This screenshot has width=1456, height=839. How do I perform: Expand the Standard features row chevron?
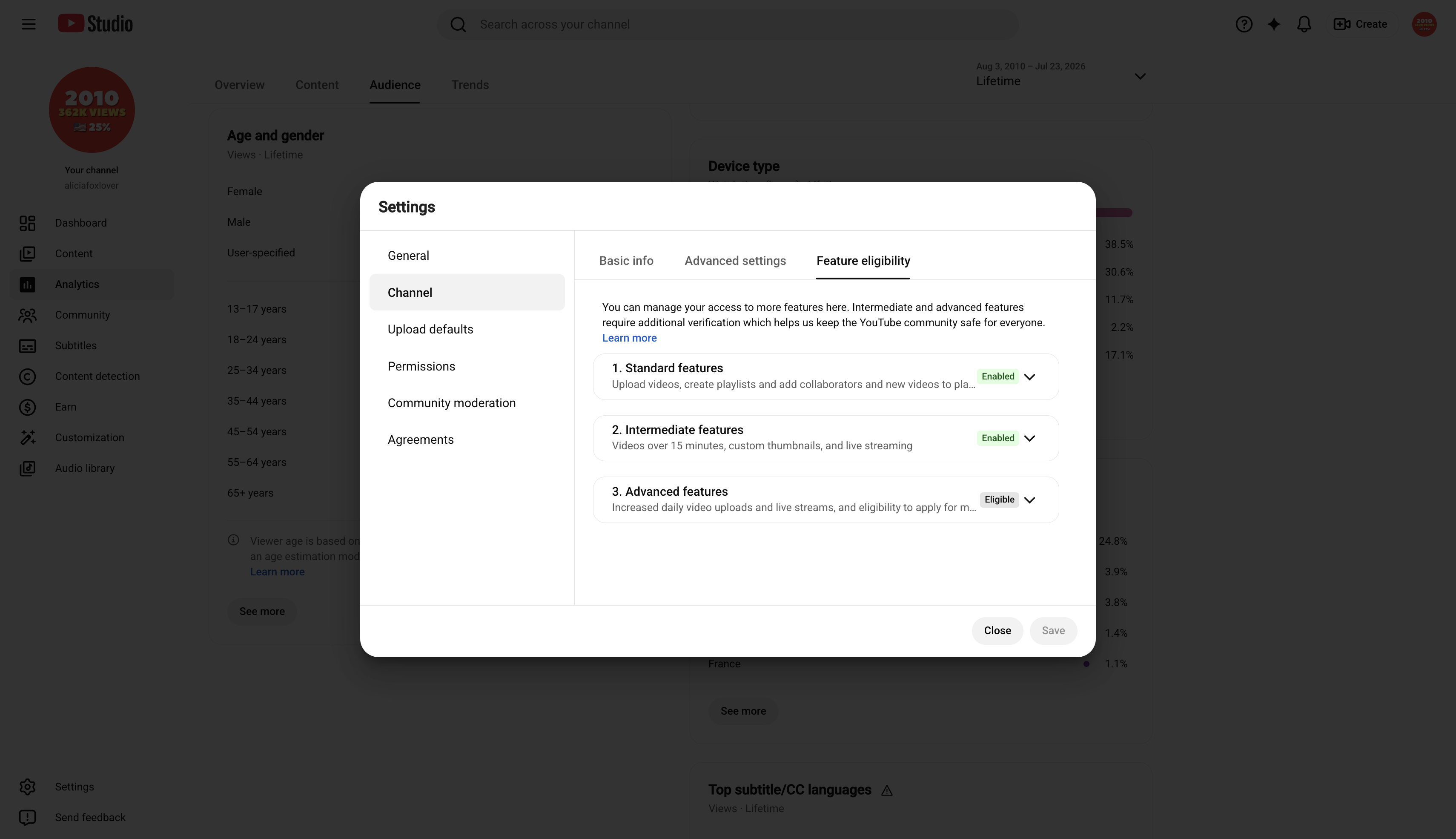(x=1030, y=376)
